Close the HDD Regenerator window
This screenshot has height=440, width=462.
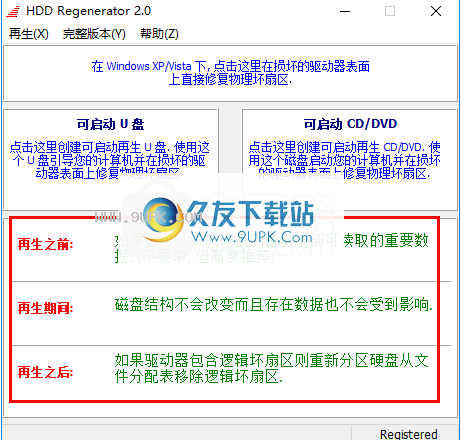pos(436,11)
